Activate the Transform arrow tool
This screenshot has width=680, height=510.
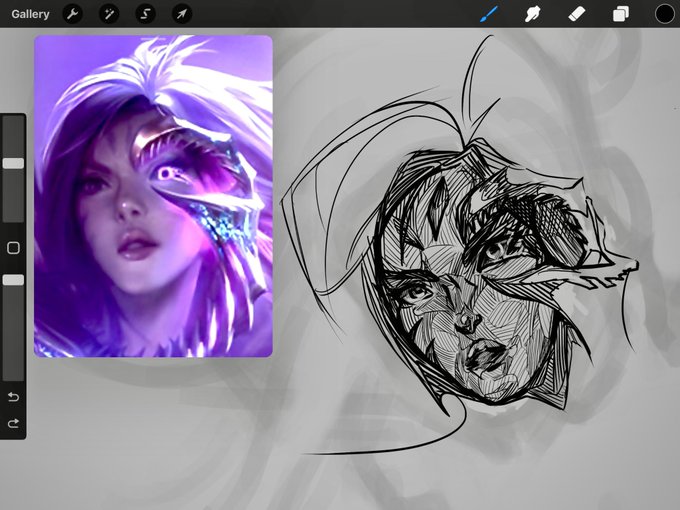click(x=182, y=14)
